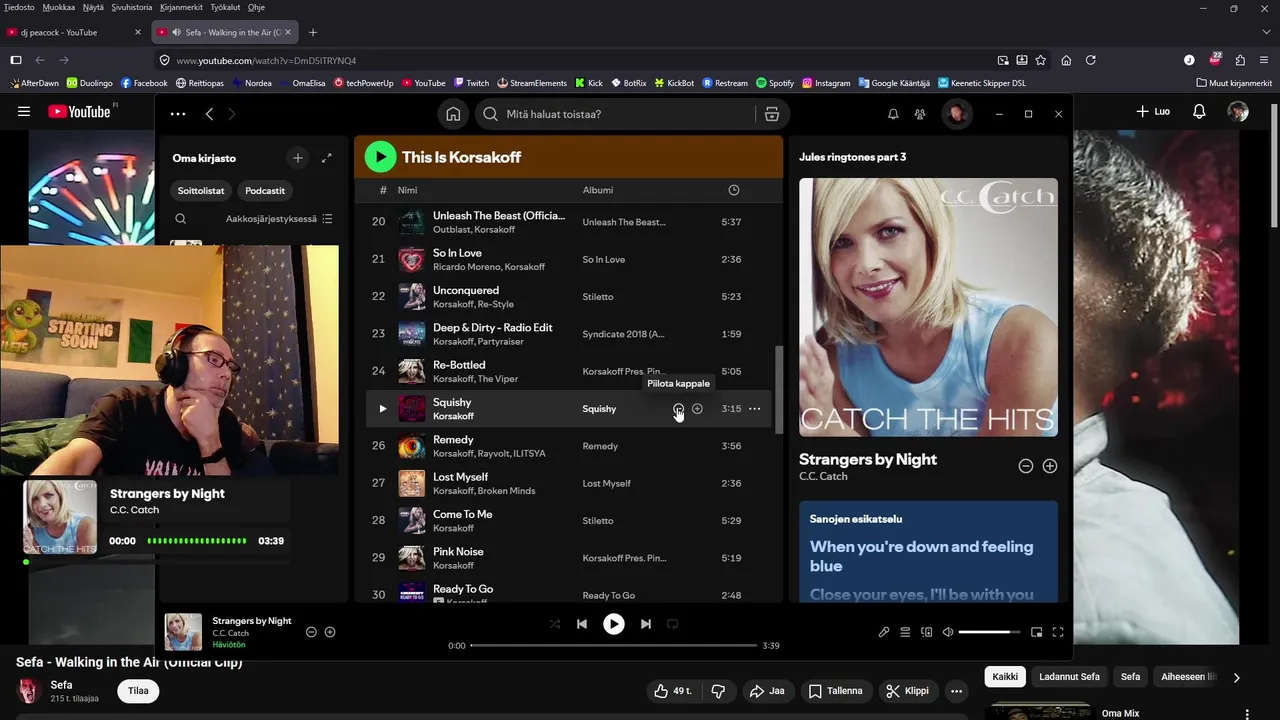The width and height of the screenshot is (1280, 720).
Task: Sort tracks by Albumi column header
Action: 598,190
